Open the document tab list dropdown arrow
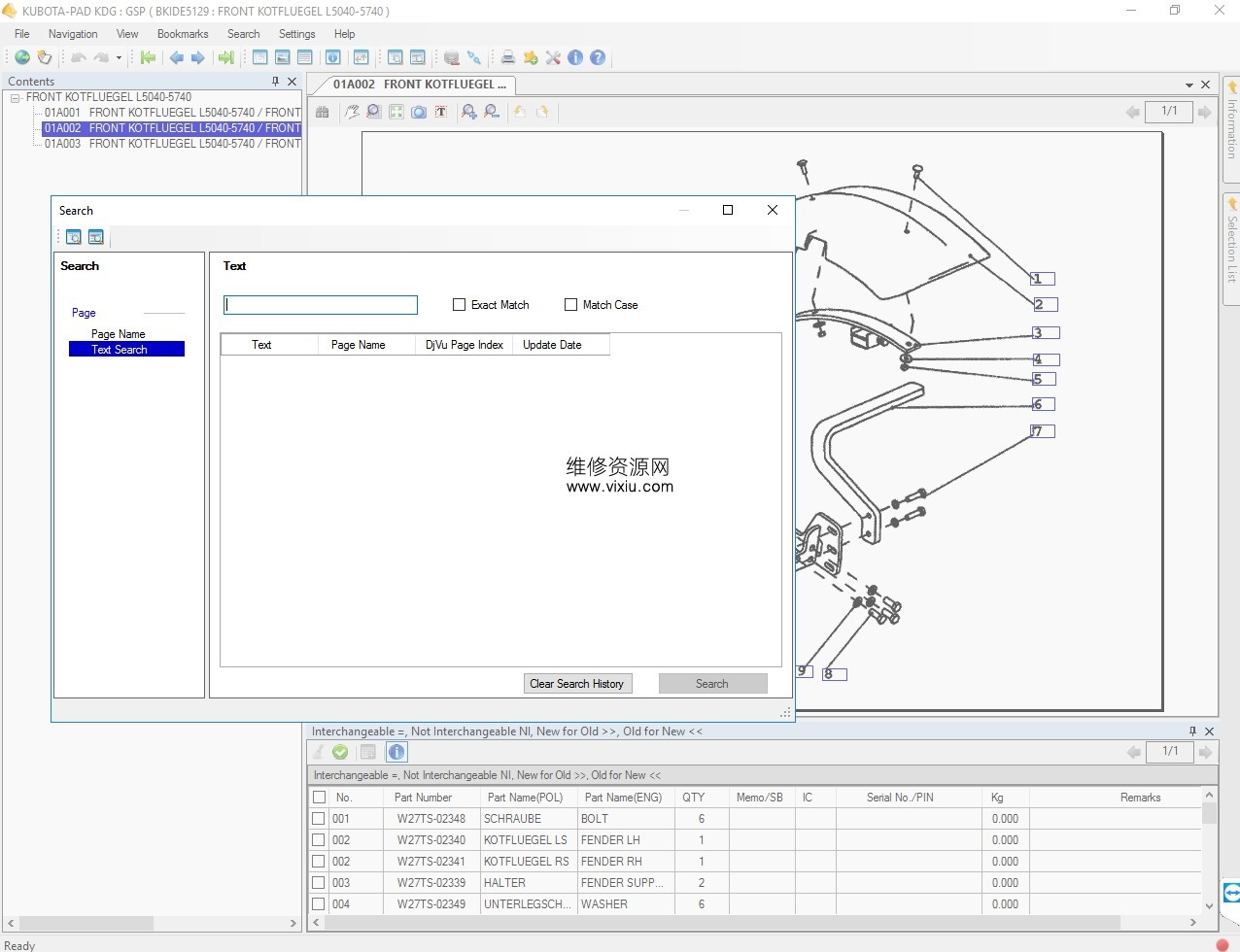 (1188, 85)
